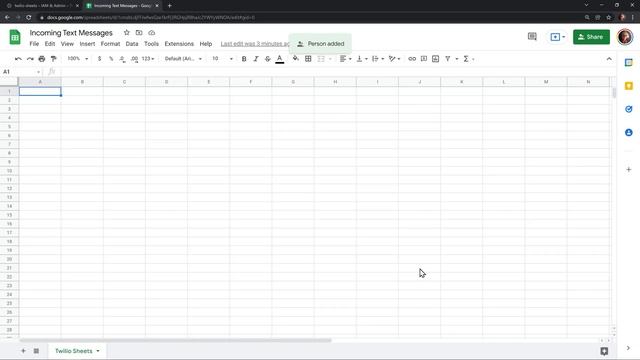Open the fill color picker
640x360 pixels.
click(x=296, y=59)
